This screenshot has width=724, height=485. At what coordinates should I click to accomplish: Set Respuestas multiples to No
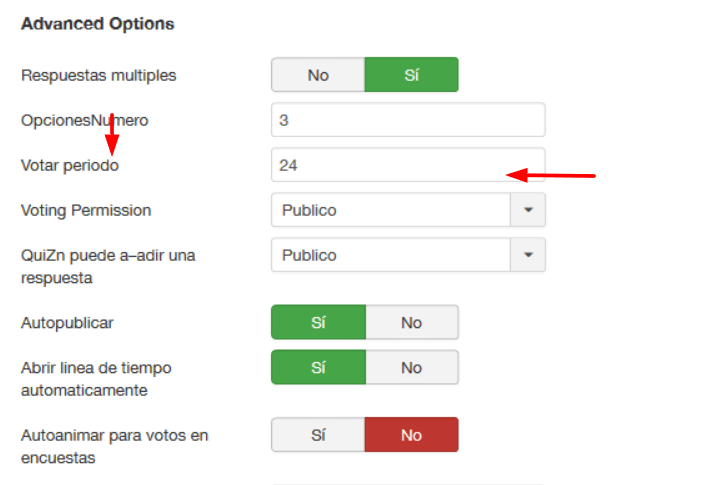(318, 75)
